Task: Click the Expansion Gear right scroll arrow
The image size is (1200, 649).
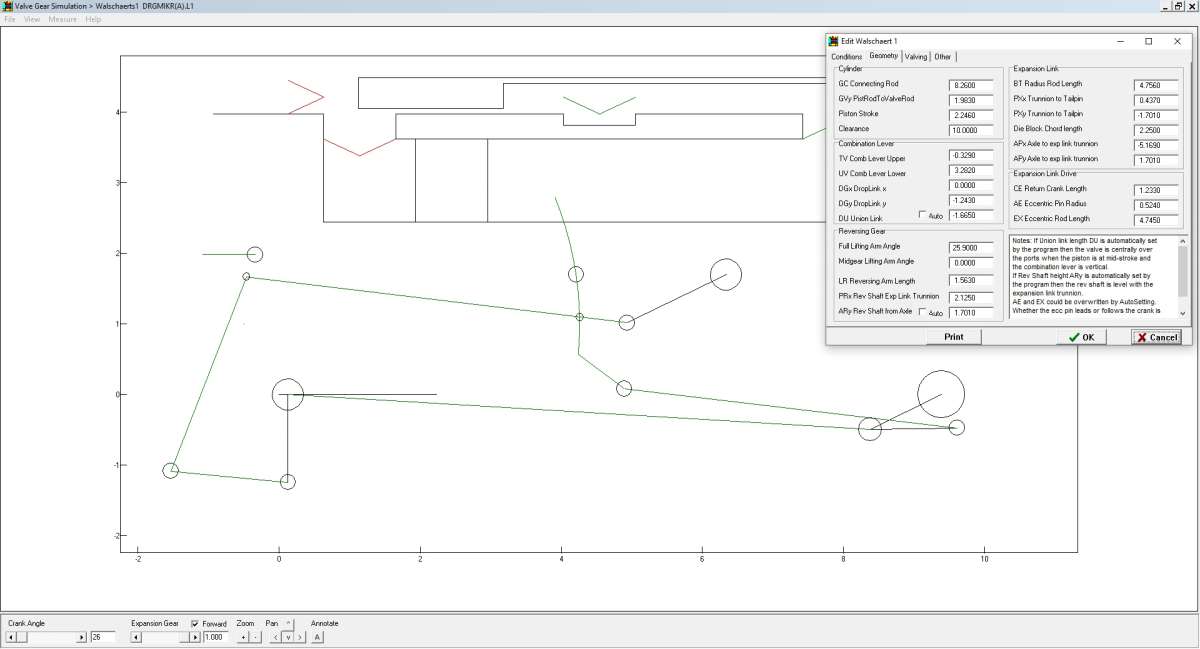Action: (x=195, y=637)
